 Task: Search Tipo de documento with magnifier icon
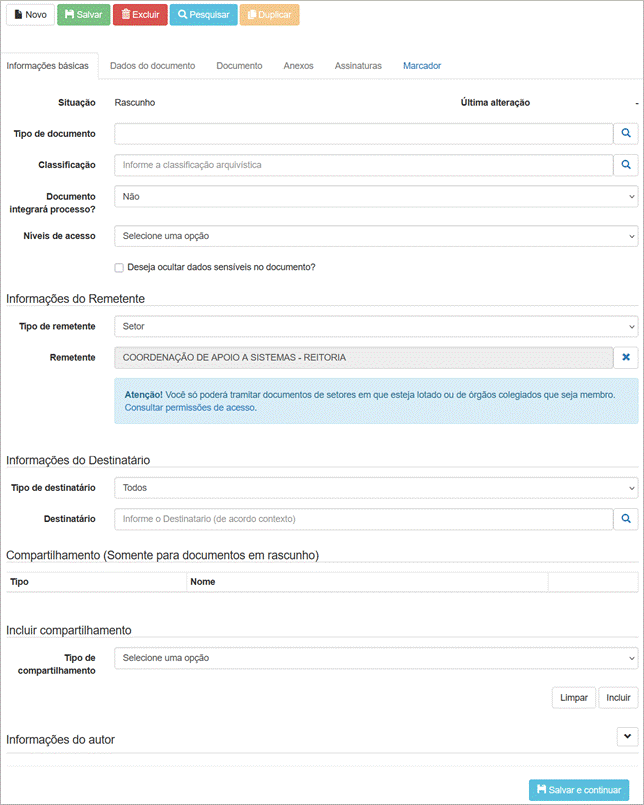626,133
